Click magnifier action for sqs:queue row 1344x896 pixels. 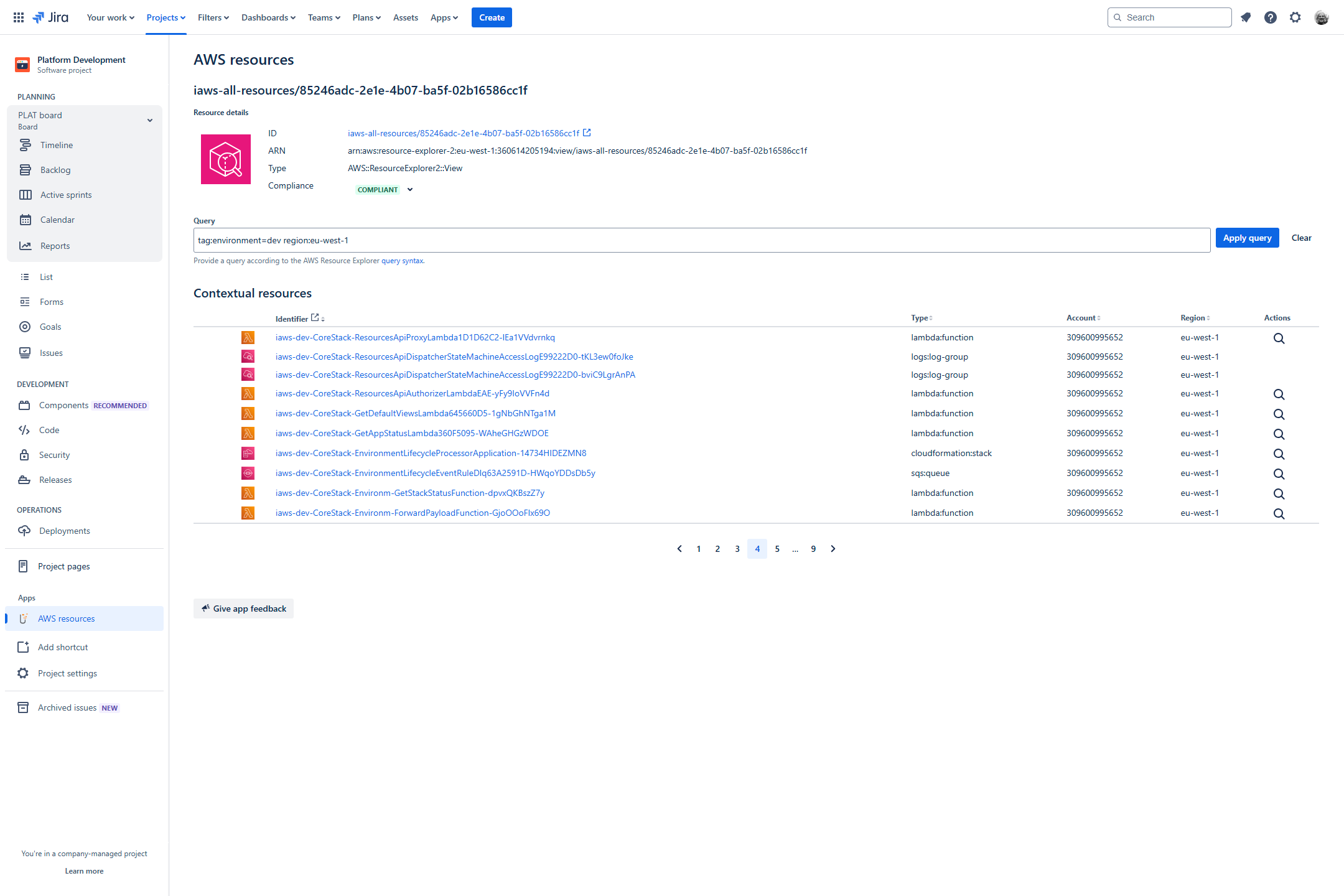click(x=1279, y=474)
